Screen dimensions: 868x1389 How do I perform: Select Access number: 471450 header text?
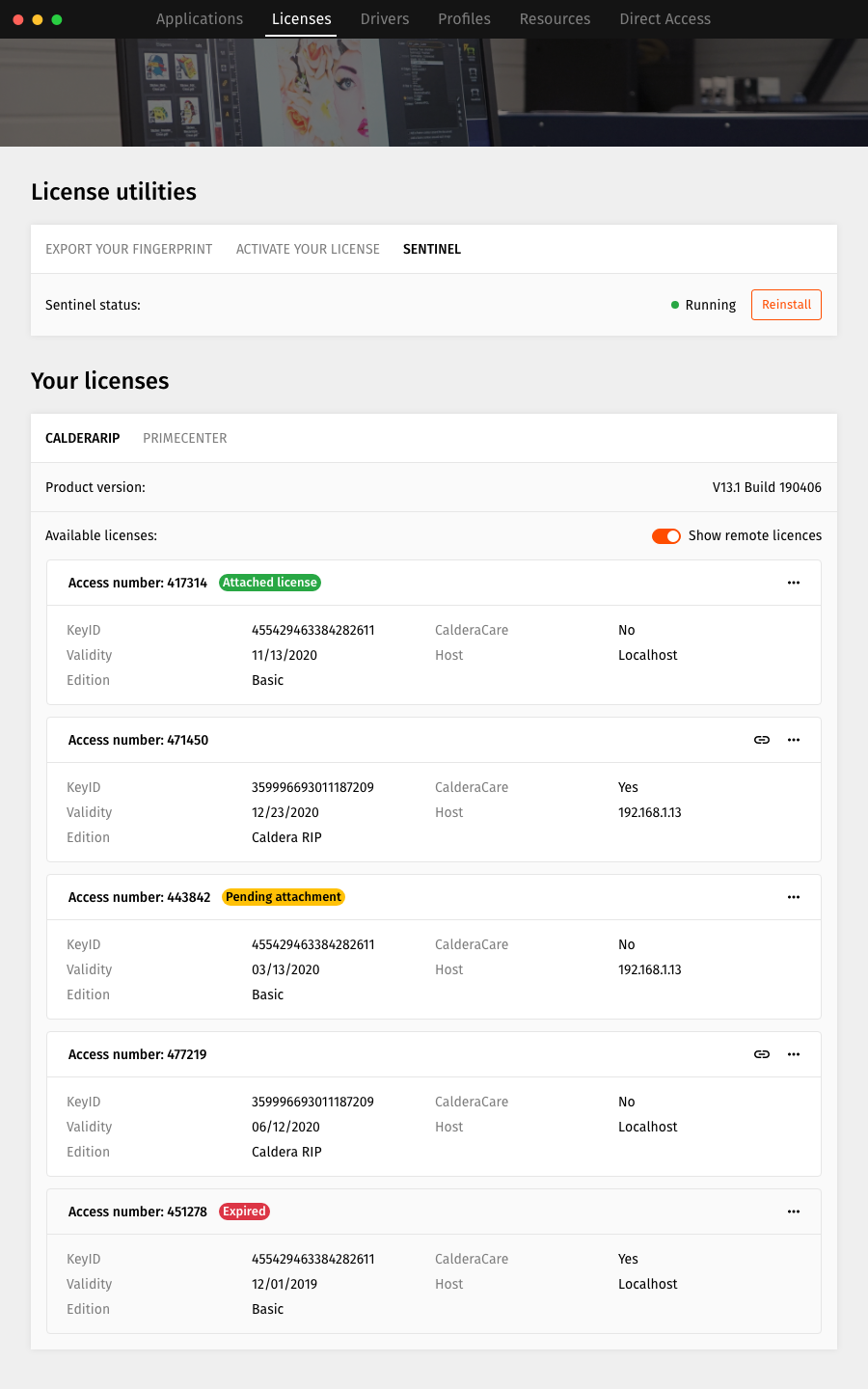point(138,740)
